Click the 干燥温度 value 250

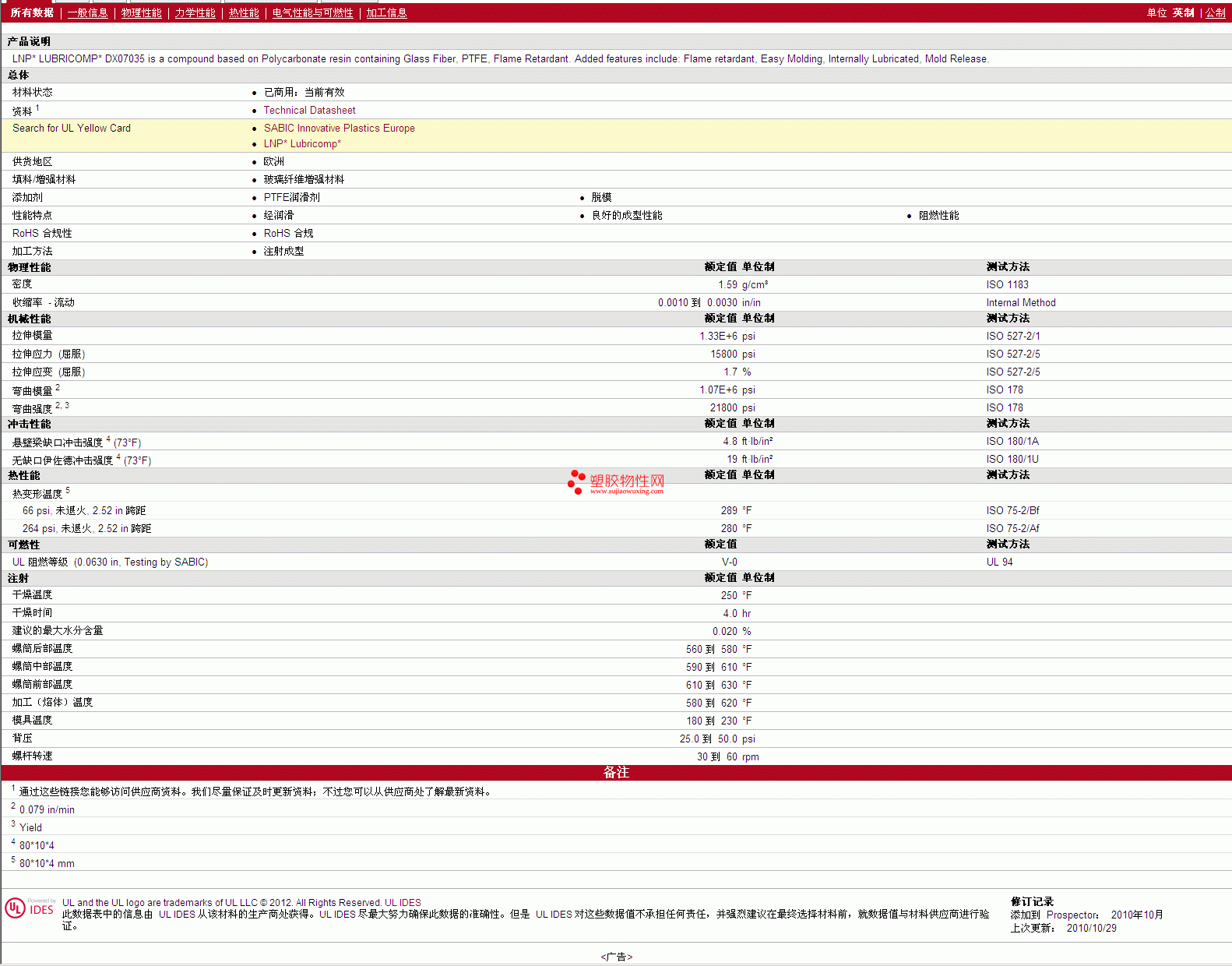(729, 596)
